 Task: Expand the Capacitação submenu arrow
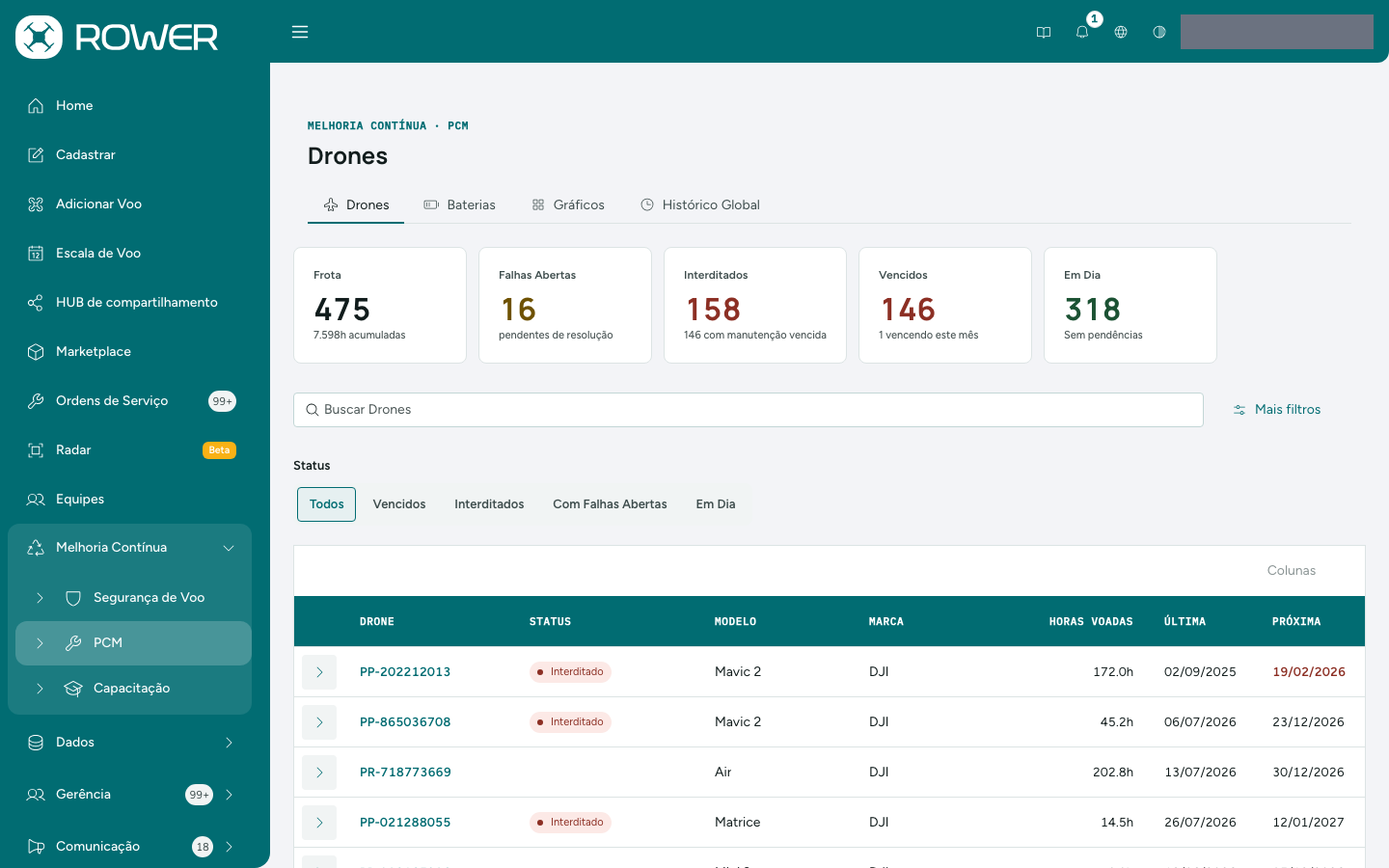click(x=40, y=689)
